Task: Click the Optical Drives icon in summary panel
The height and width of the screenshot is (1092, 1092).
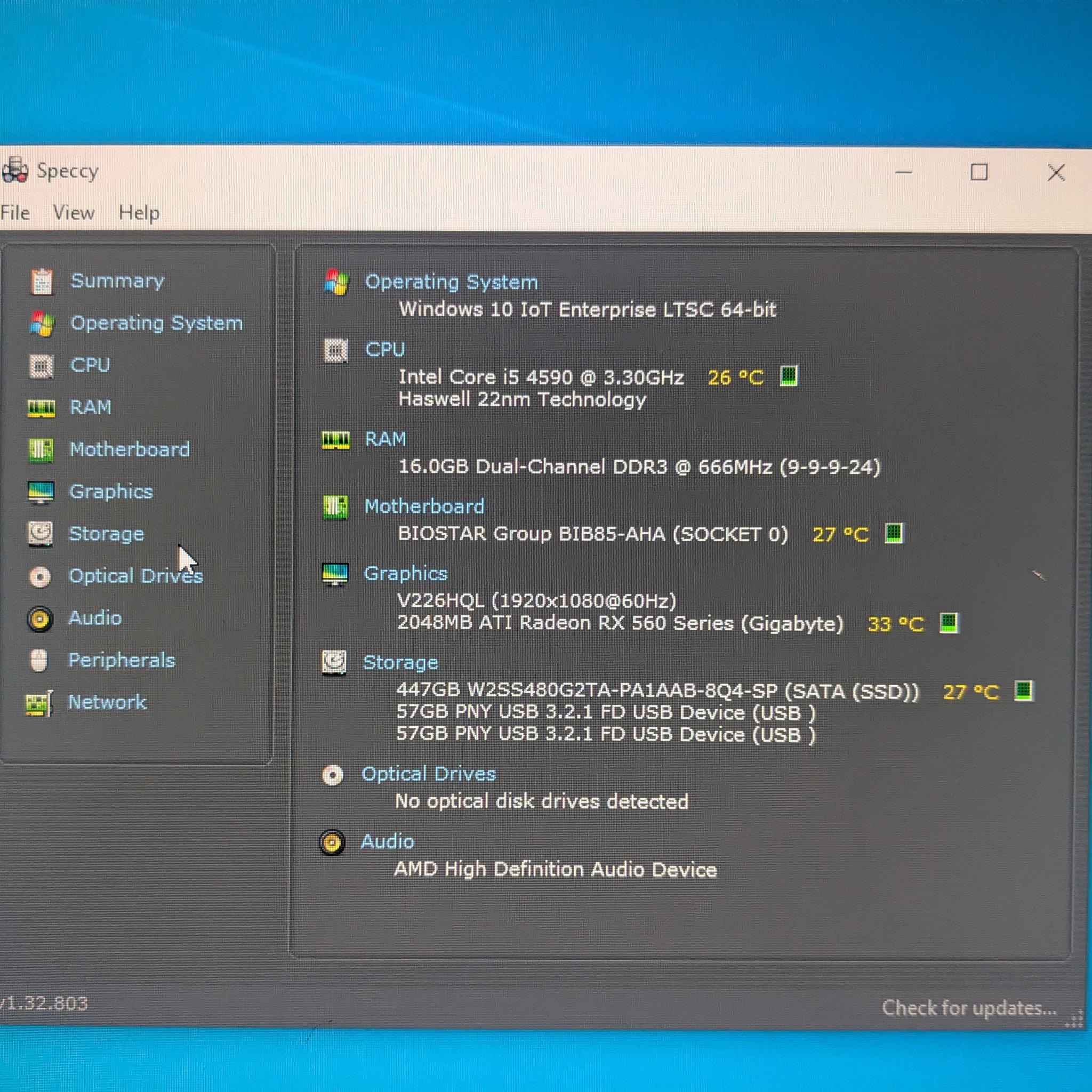Action: click(x=332, y=775)
